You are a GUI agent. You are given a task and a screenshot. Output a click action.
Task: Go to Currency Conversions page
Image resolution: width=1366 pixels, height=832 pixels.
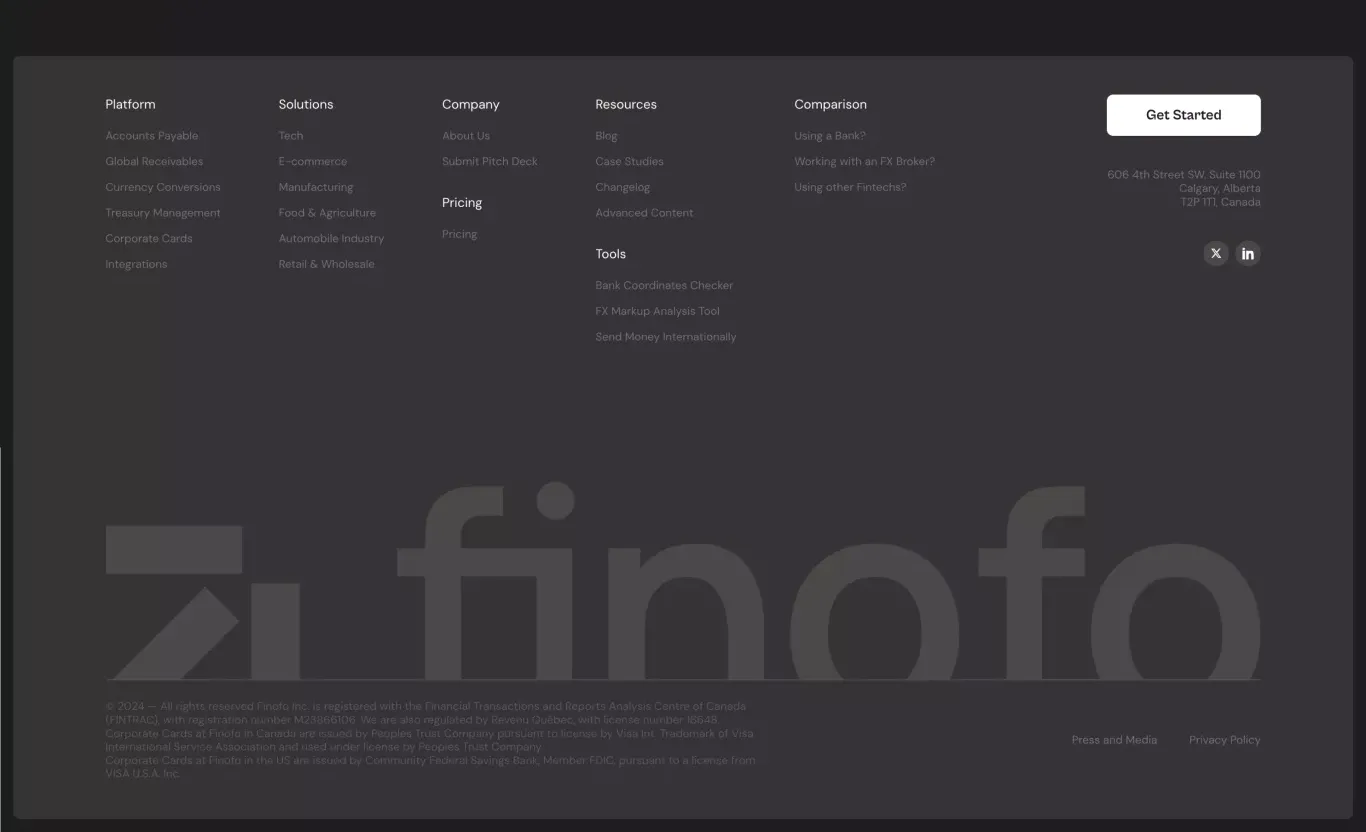point(163,187)
